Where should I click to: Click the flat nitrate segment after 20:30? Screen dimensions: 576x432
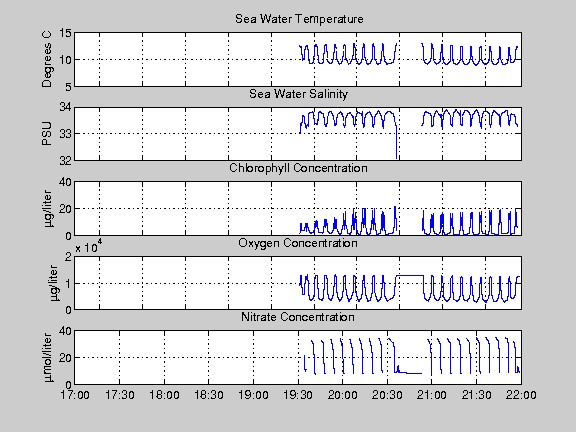(x=411, y=373)
